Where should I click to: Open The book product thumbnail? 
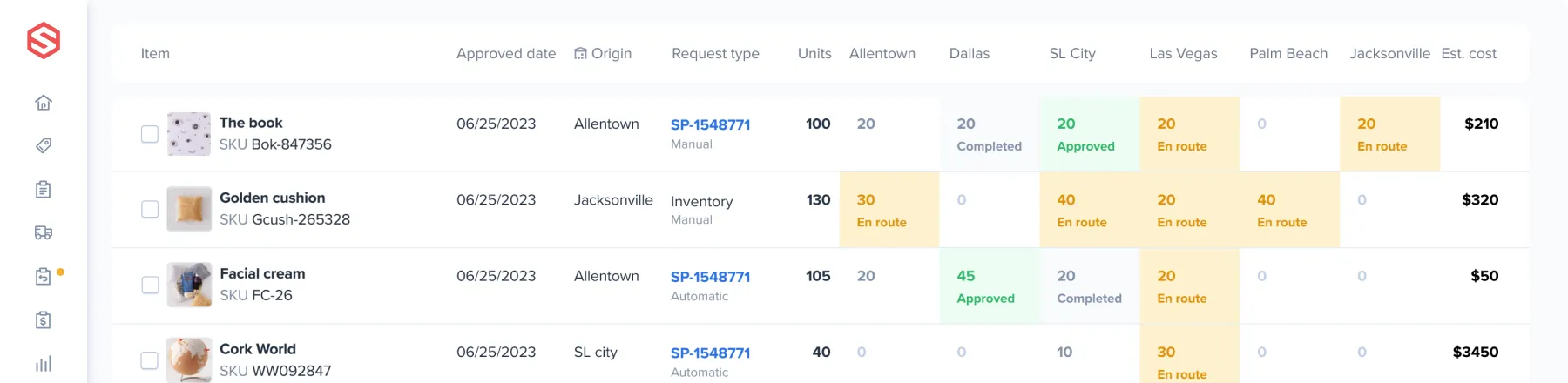(x=189, y=134)
